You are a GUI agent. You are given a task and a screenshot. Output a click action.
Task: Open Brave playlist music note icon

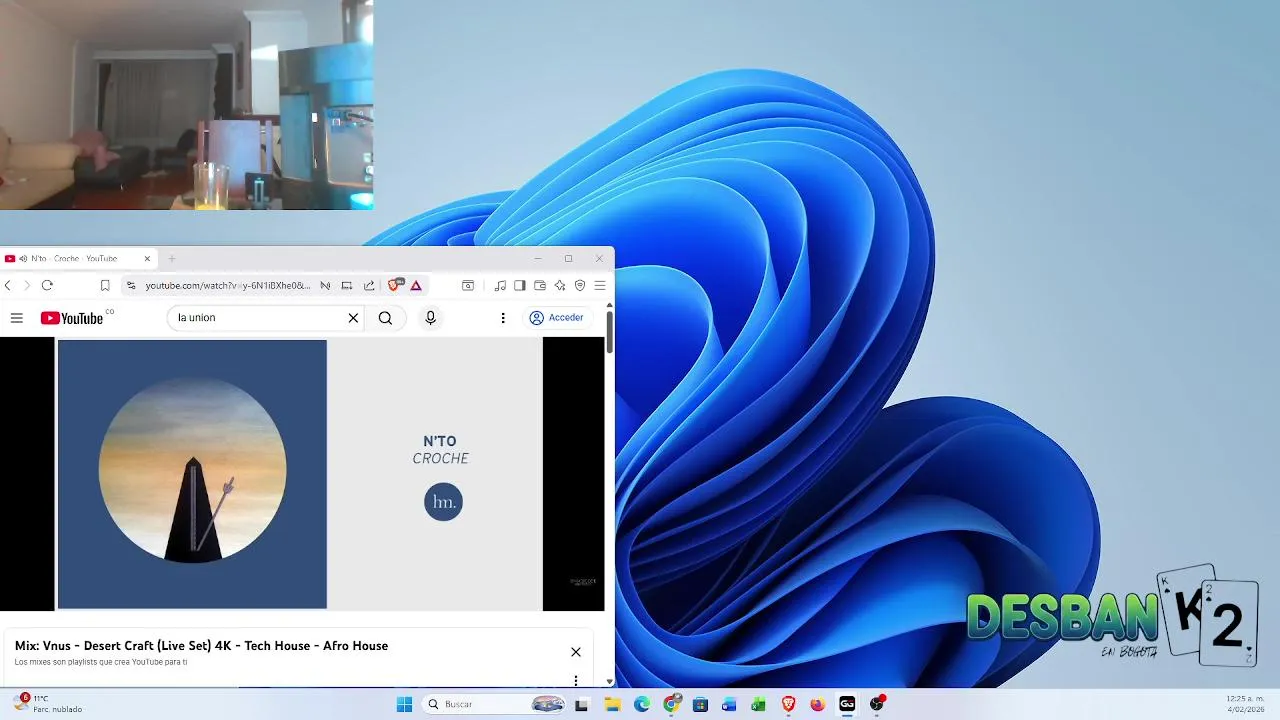pos(500,285)
